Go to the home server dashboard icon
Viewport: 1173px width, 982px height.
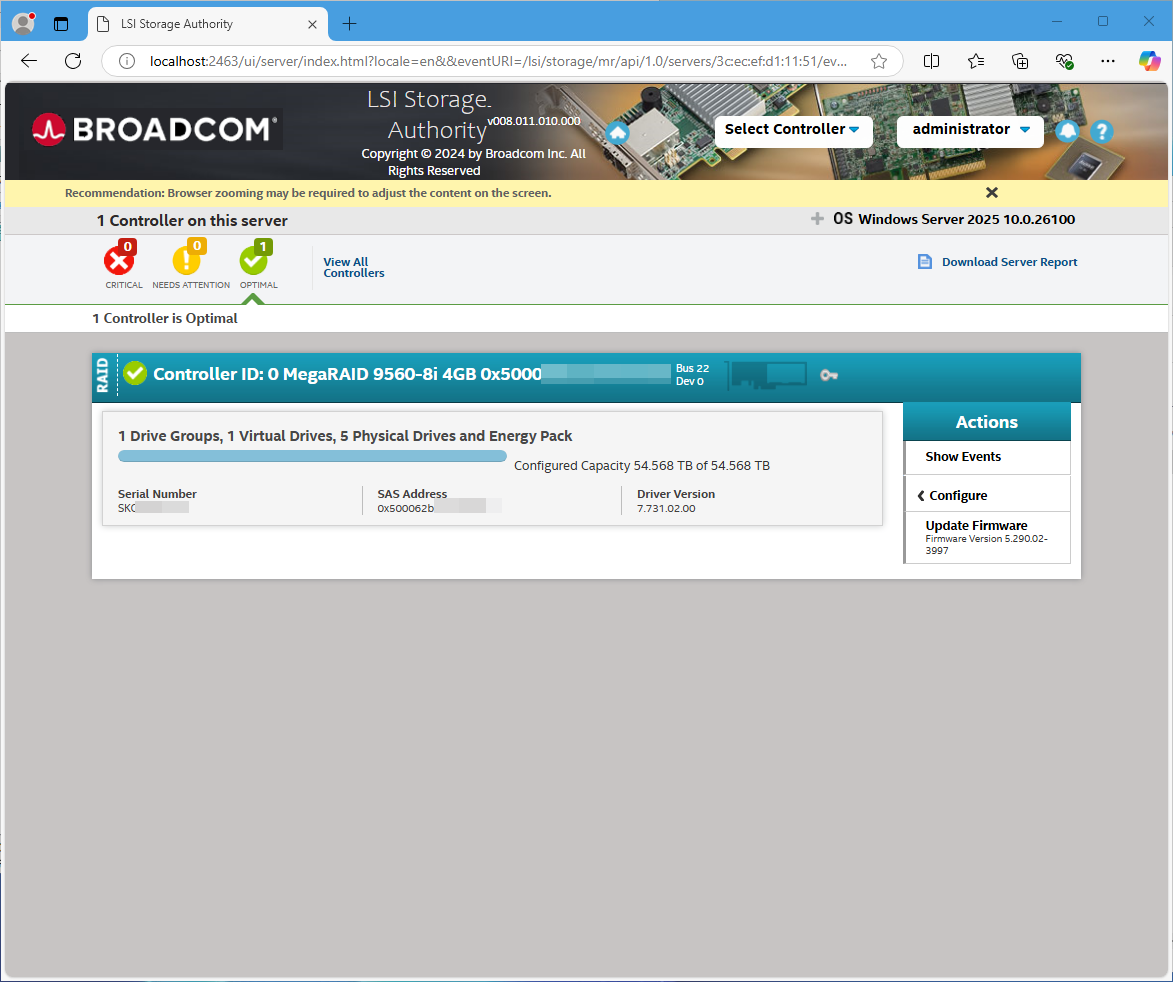pos(617,133)
